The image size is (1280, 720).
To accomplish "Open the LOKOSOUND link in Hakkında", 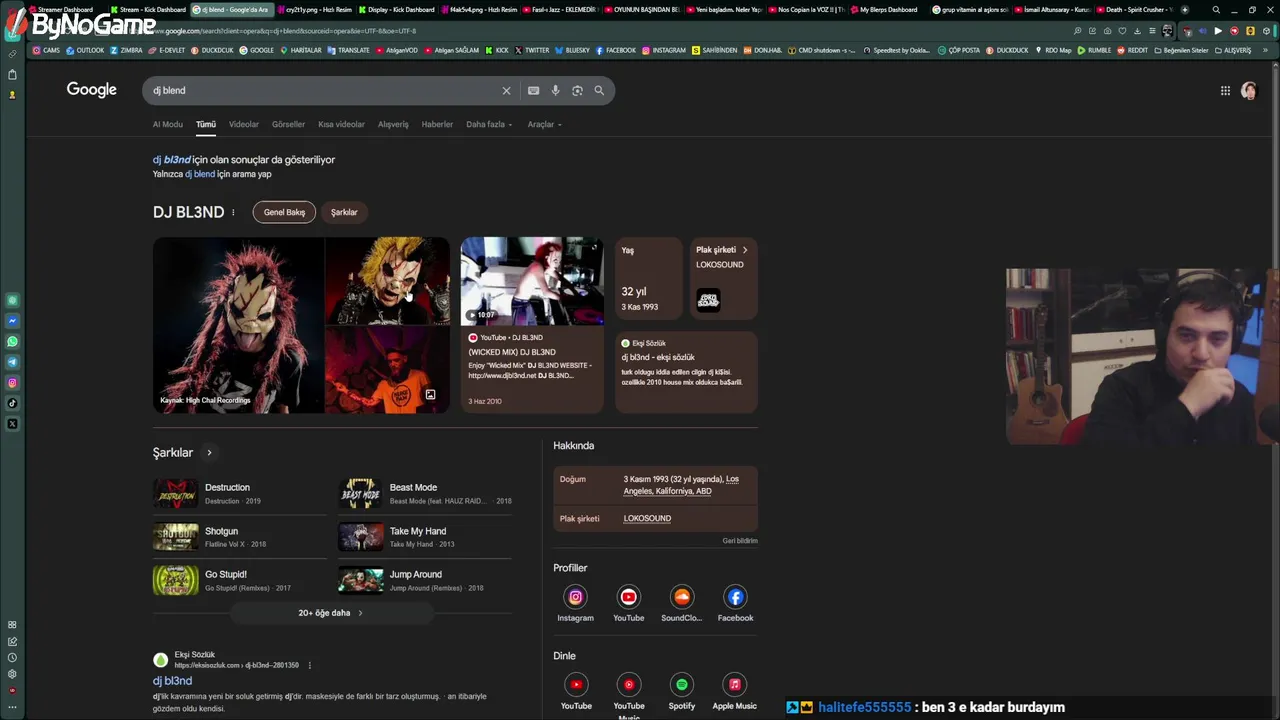I will [x=647, y=519].
